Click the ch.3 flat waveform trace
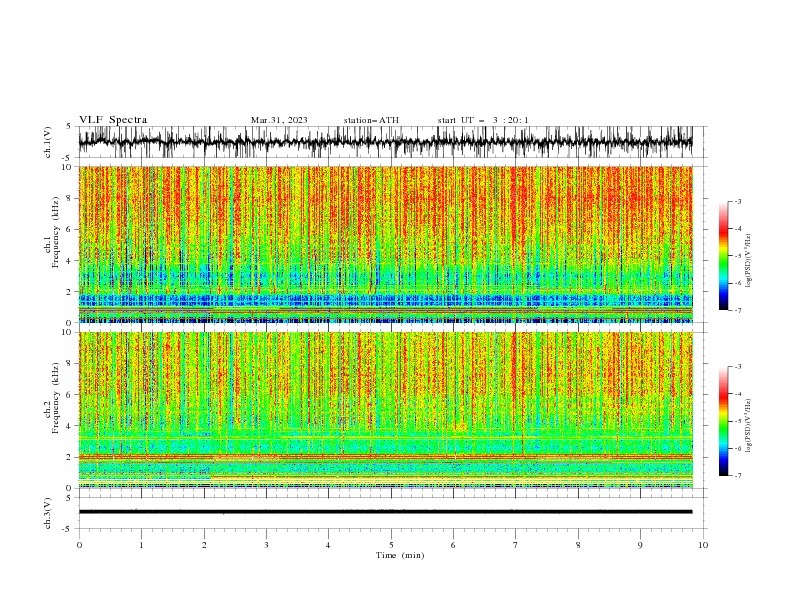Screen dimensions: 792x612 tap(385, 512)
